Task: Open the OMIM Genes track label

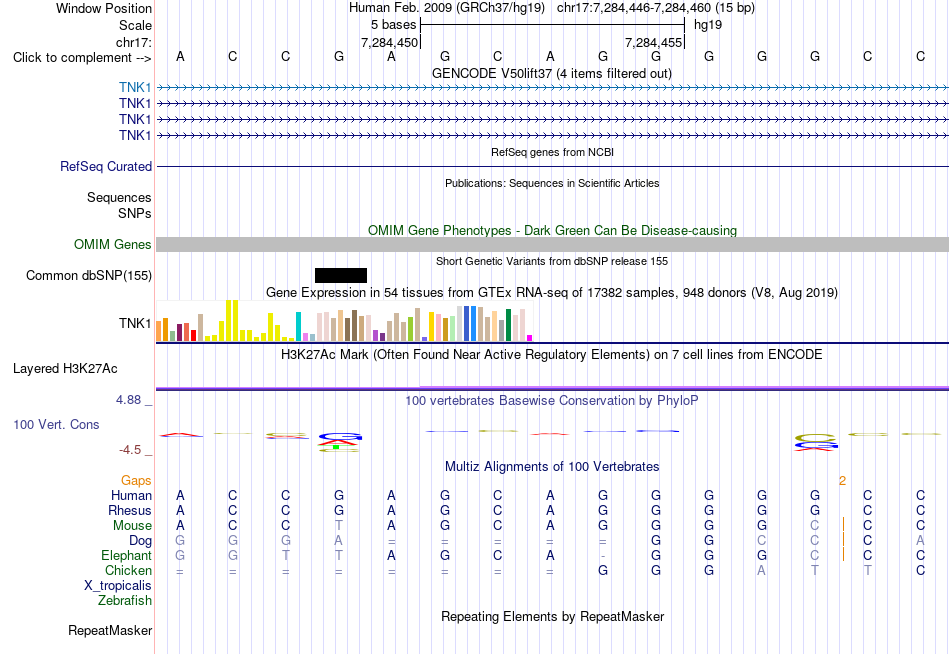Action: click(x=112, y=244)
